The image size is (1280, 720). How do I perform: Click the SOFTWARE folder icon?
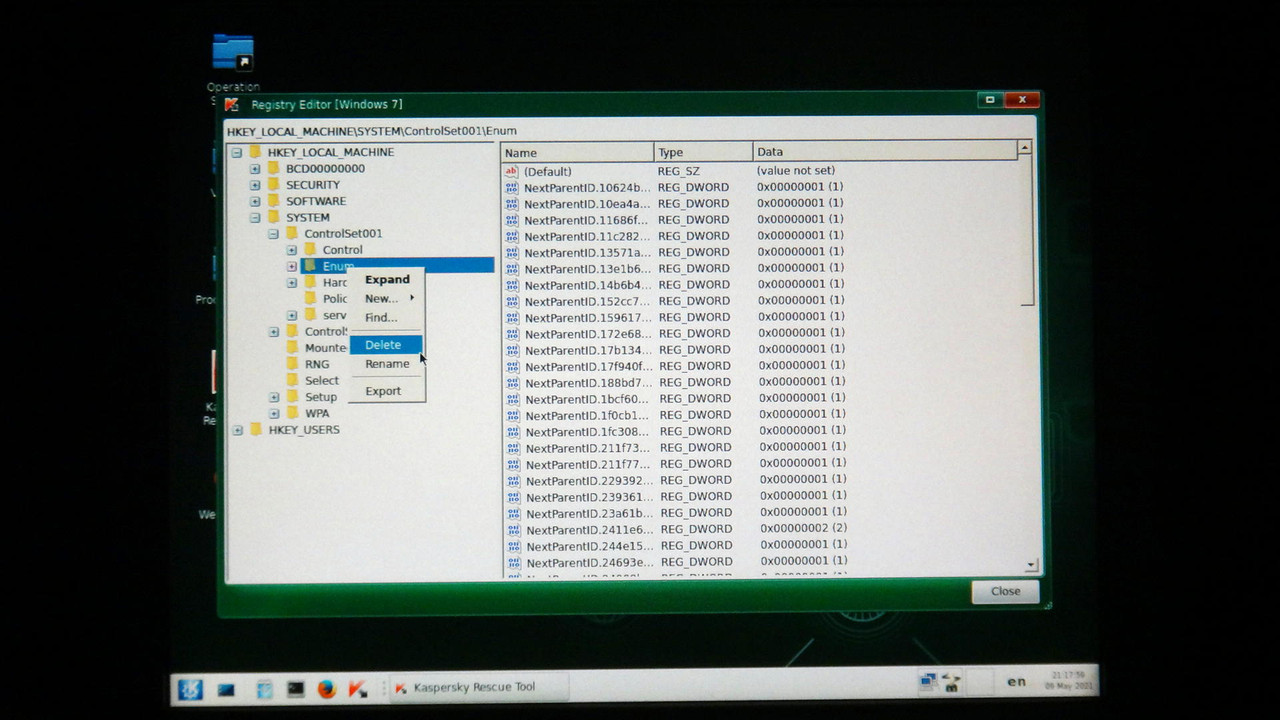(x=273, y=200)
